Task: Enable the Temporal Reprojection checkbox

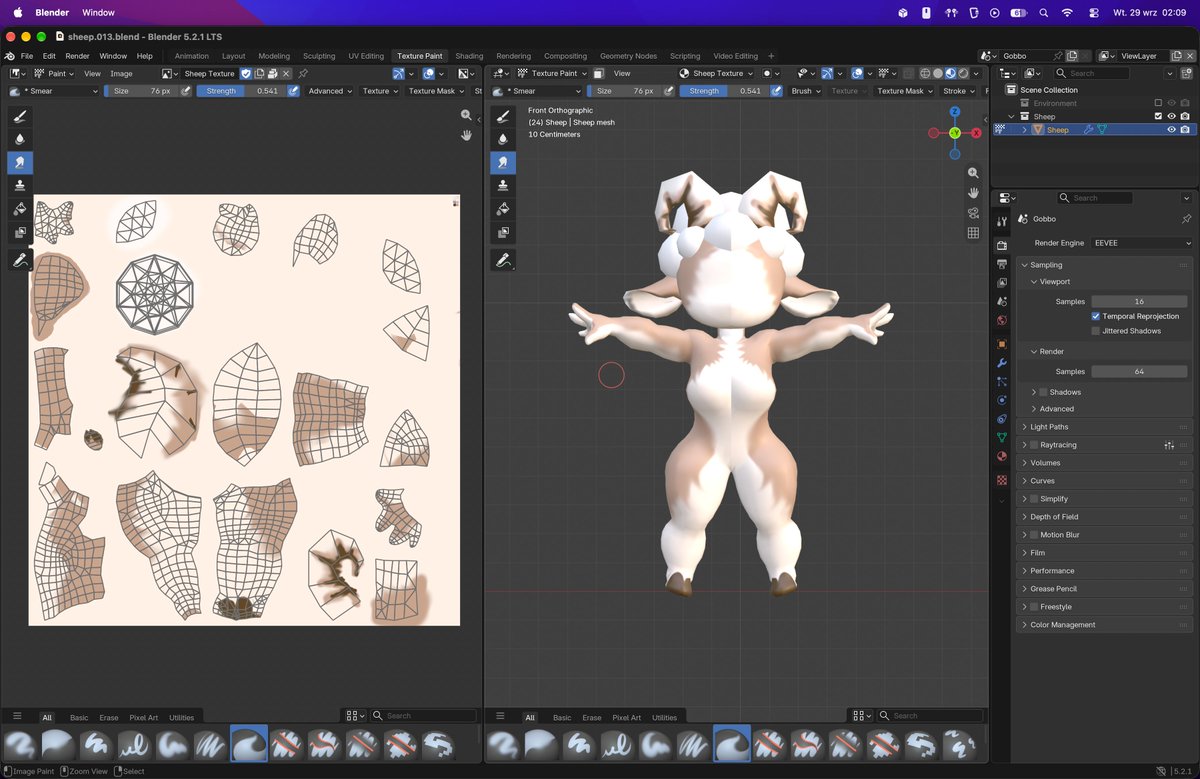Action: [x=1096, y=316]
